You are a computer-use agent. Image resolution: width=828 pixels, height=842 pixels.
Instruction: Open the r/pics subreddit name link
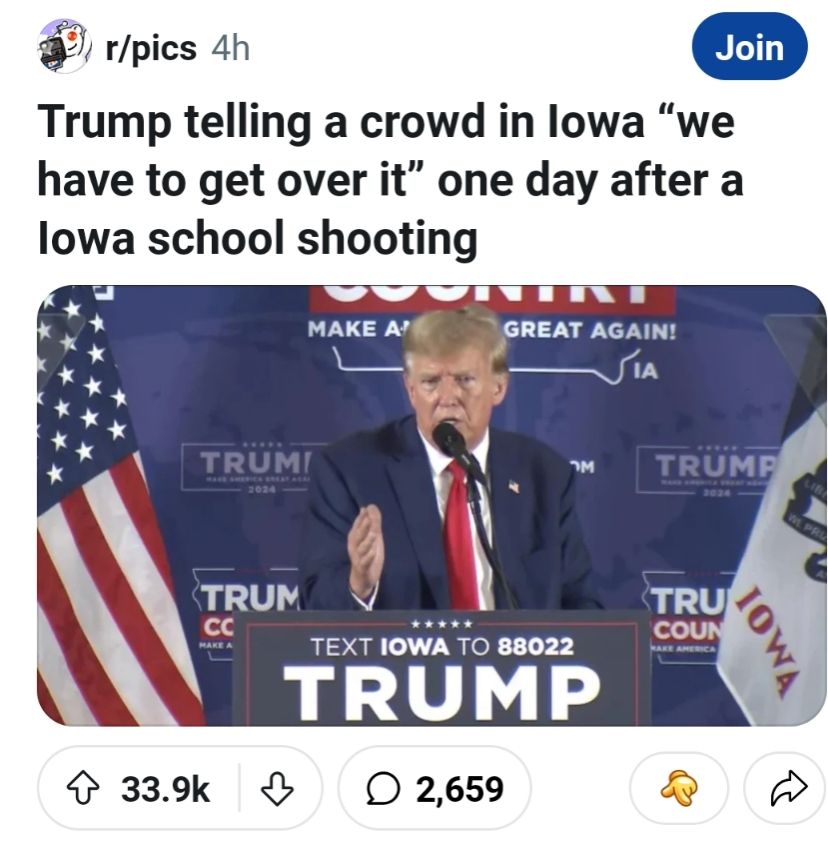click(151, 48)
